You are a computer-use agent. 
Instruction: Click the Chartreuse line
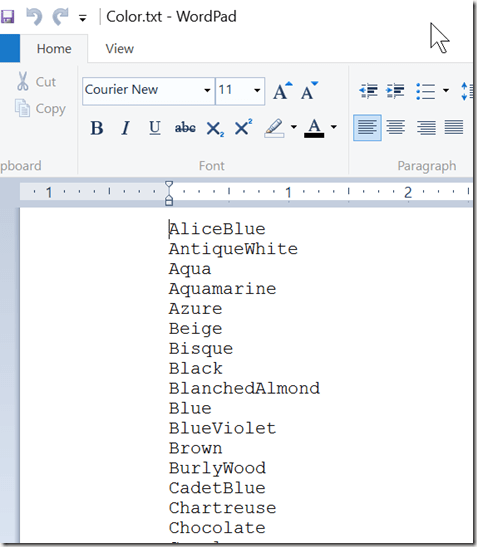[222, 508]
